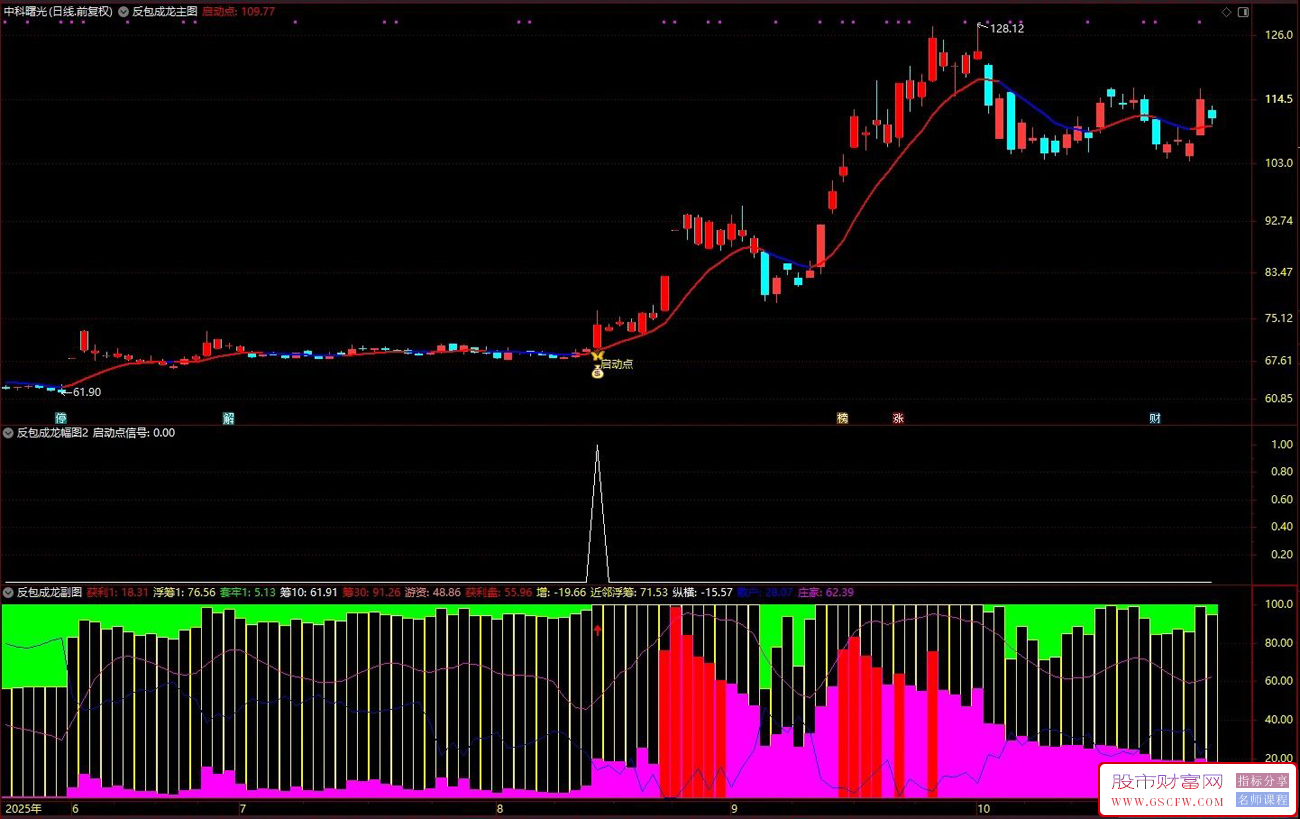The height and width of the screenshot is (819, 1300).
Task: Click the 散户: 28.07 readout
Action: tap(765, 593)
